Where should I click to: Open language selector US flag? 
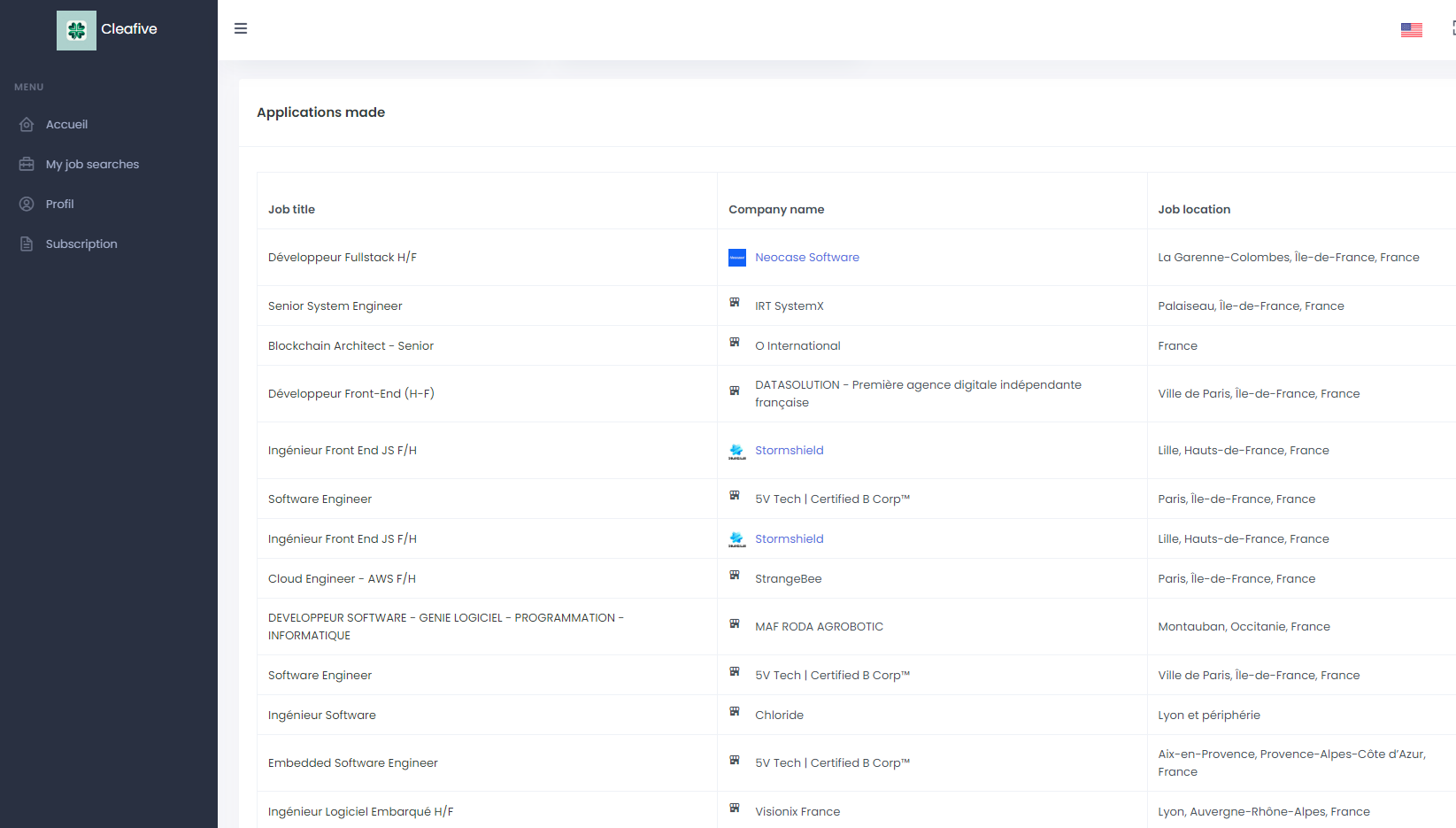click(1412, 29)
